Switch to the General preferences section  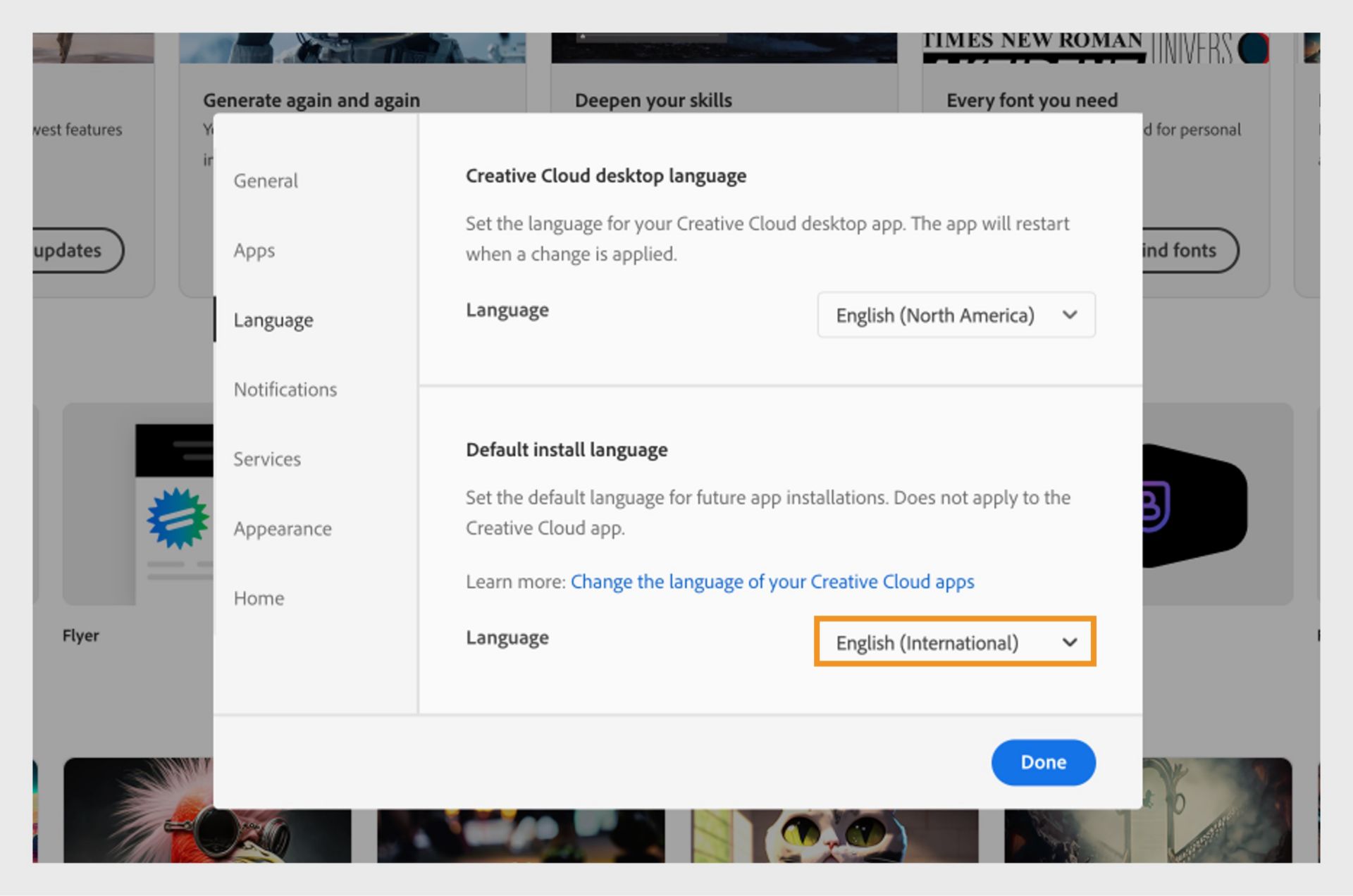(x=266, y=180)
